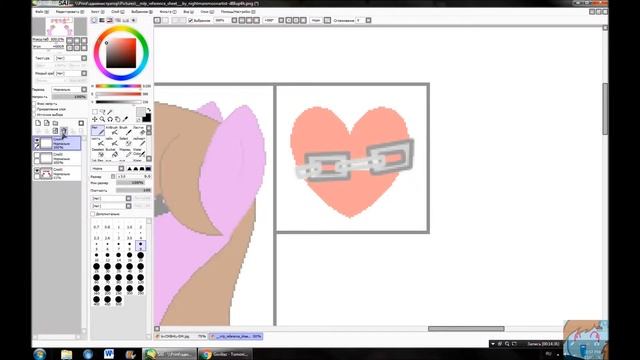Select the Deselect pen tool
This screenshot has width=640, height=360.
(98, 152)
